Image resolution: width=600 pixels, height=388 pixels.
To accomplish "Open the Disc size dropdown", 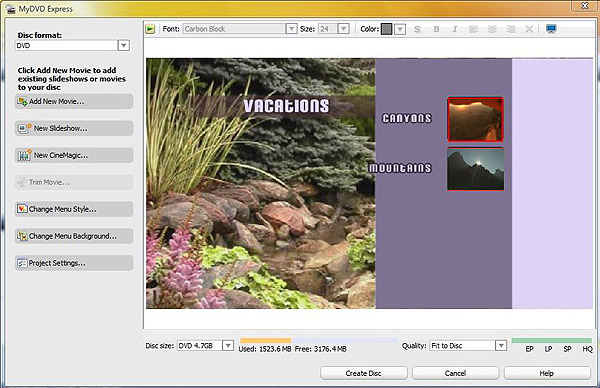I will 228,346.
